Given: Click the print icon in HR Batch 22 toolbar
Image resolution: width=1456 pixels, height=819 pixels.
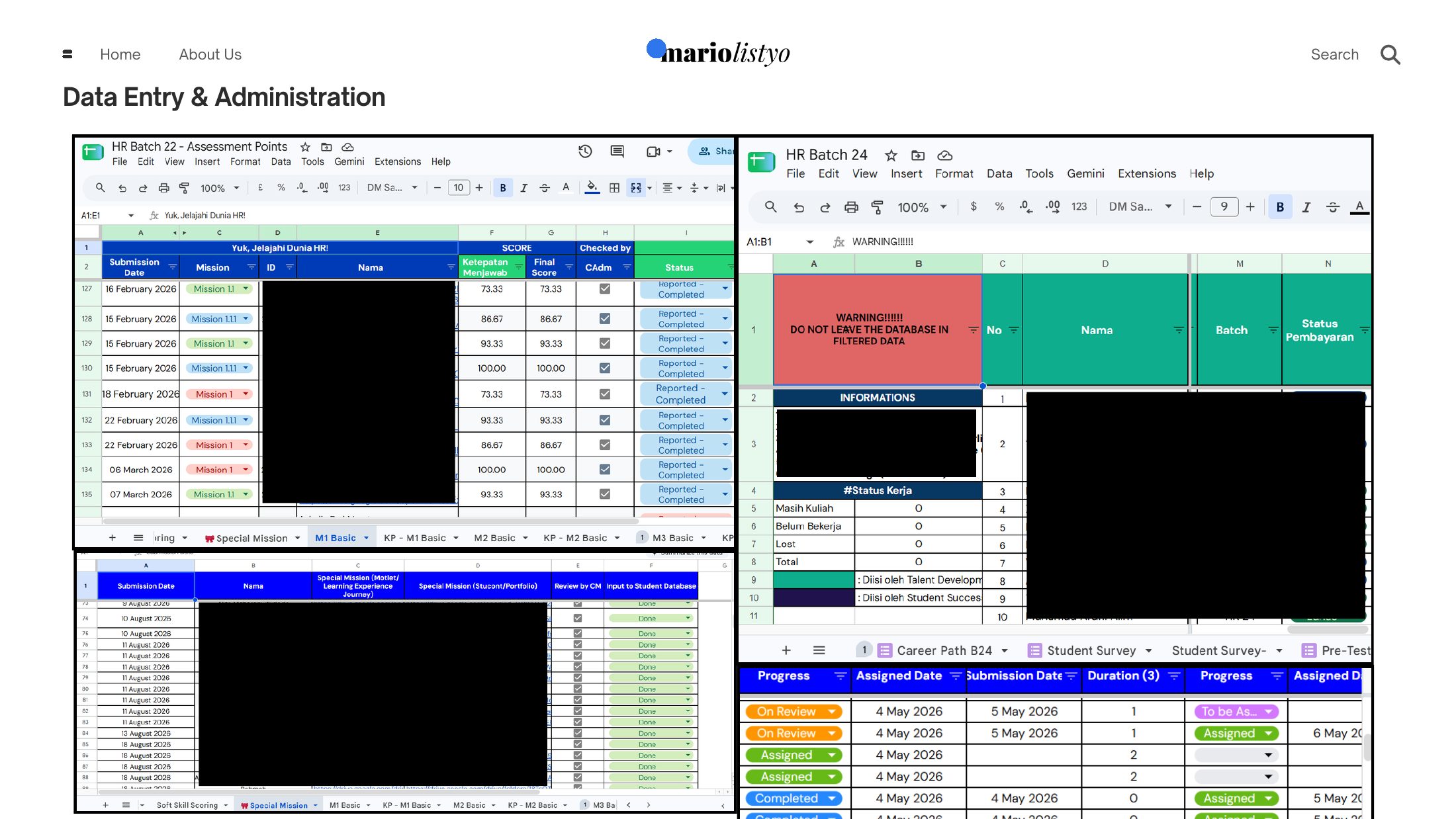Looking at the screenshot, I should [x=163, y=188].
